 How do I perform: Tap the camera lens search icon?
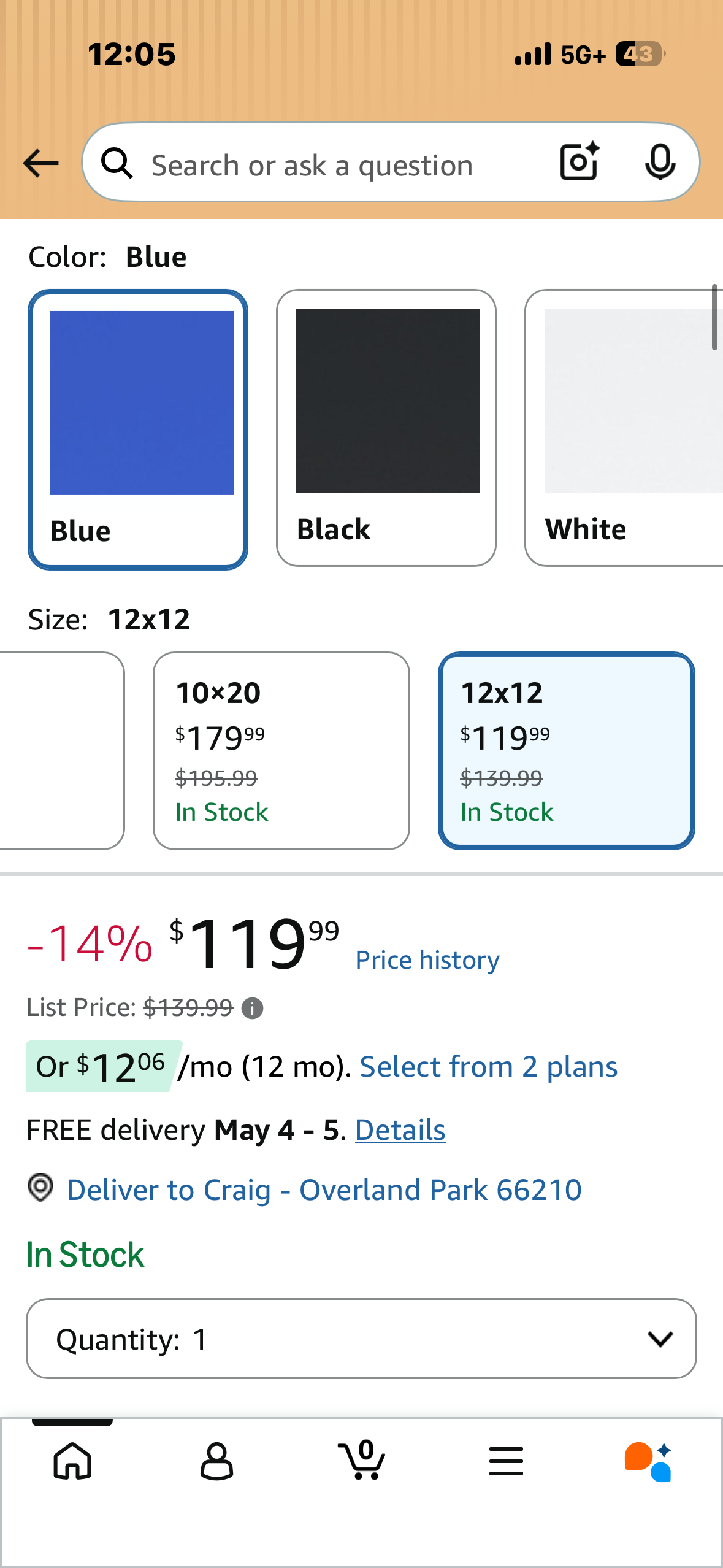click(x=580, y=162)
